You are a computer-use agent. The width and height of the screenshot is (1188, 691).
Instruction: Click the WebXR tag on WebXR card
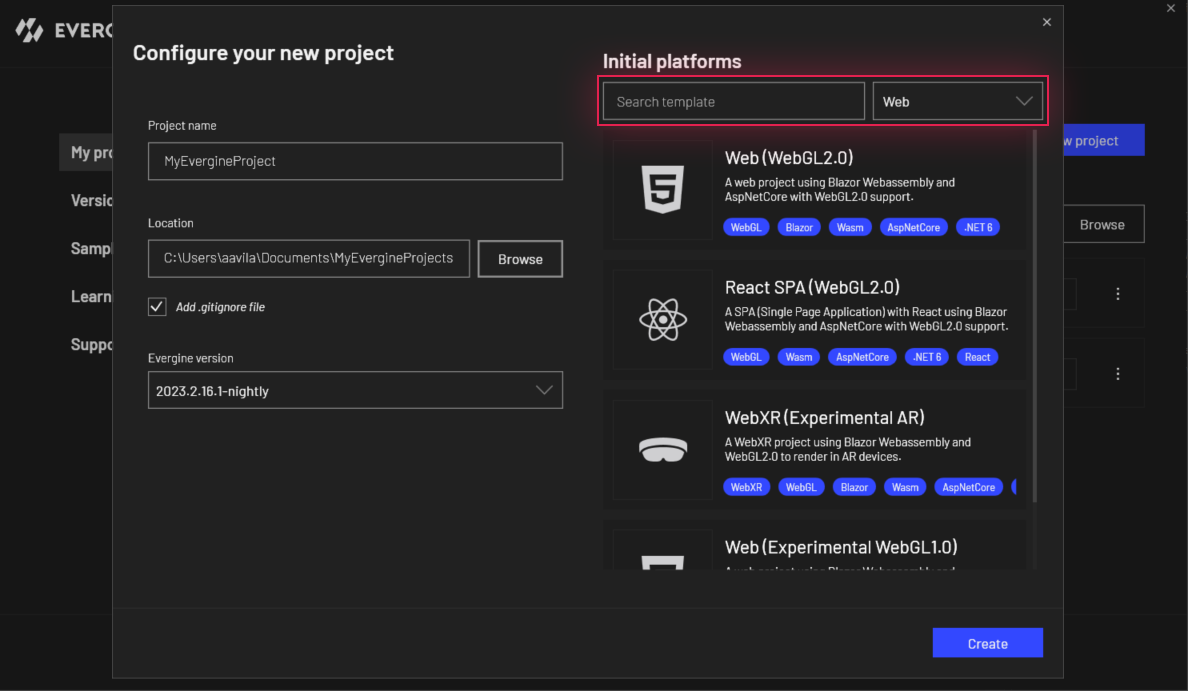click(746, 487)
